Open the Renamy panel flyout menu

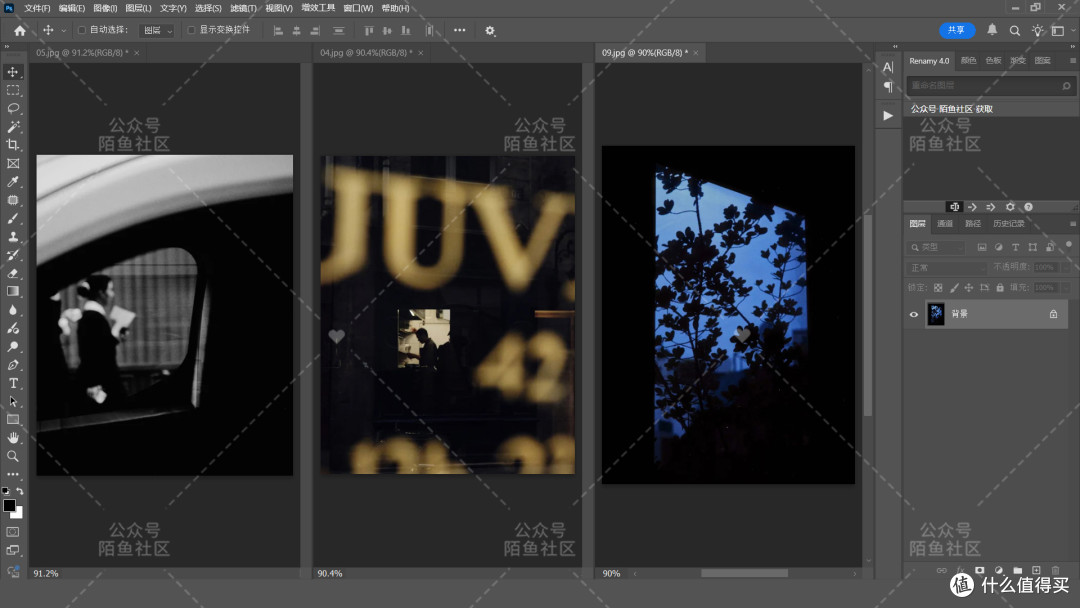(1072, 61)
